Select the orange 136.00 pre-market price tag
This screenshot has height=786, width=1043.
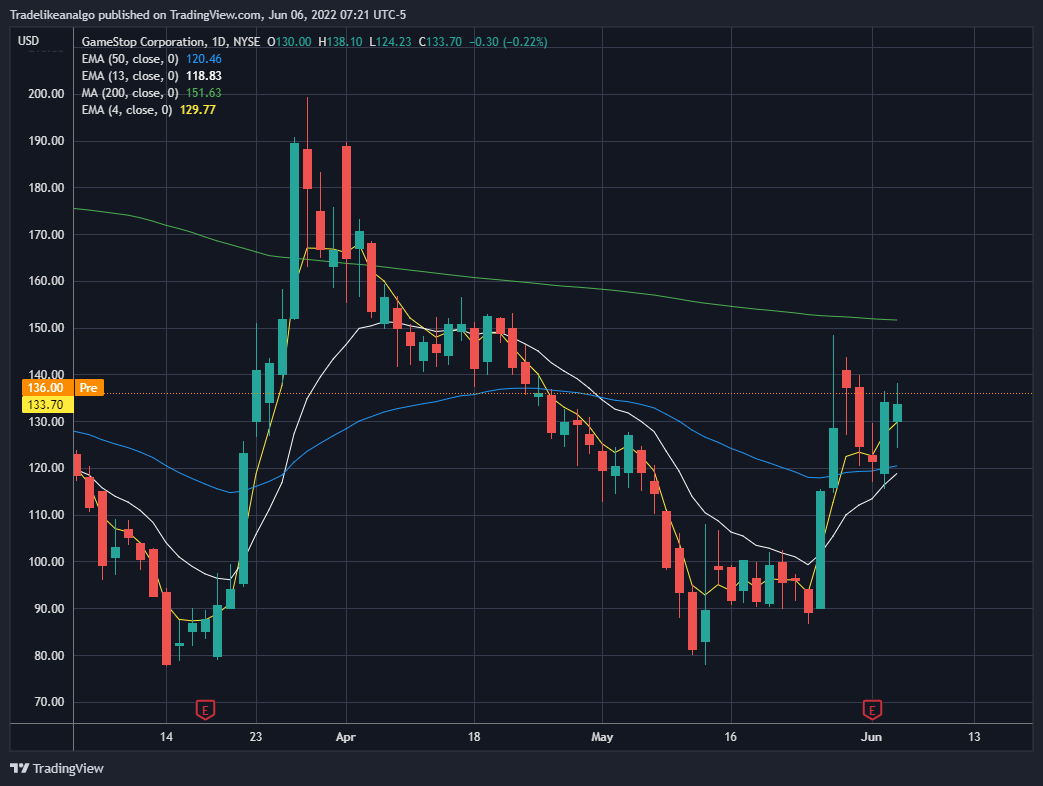pyautogui.click(x=46, y=388)
